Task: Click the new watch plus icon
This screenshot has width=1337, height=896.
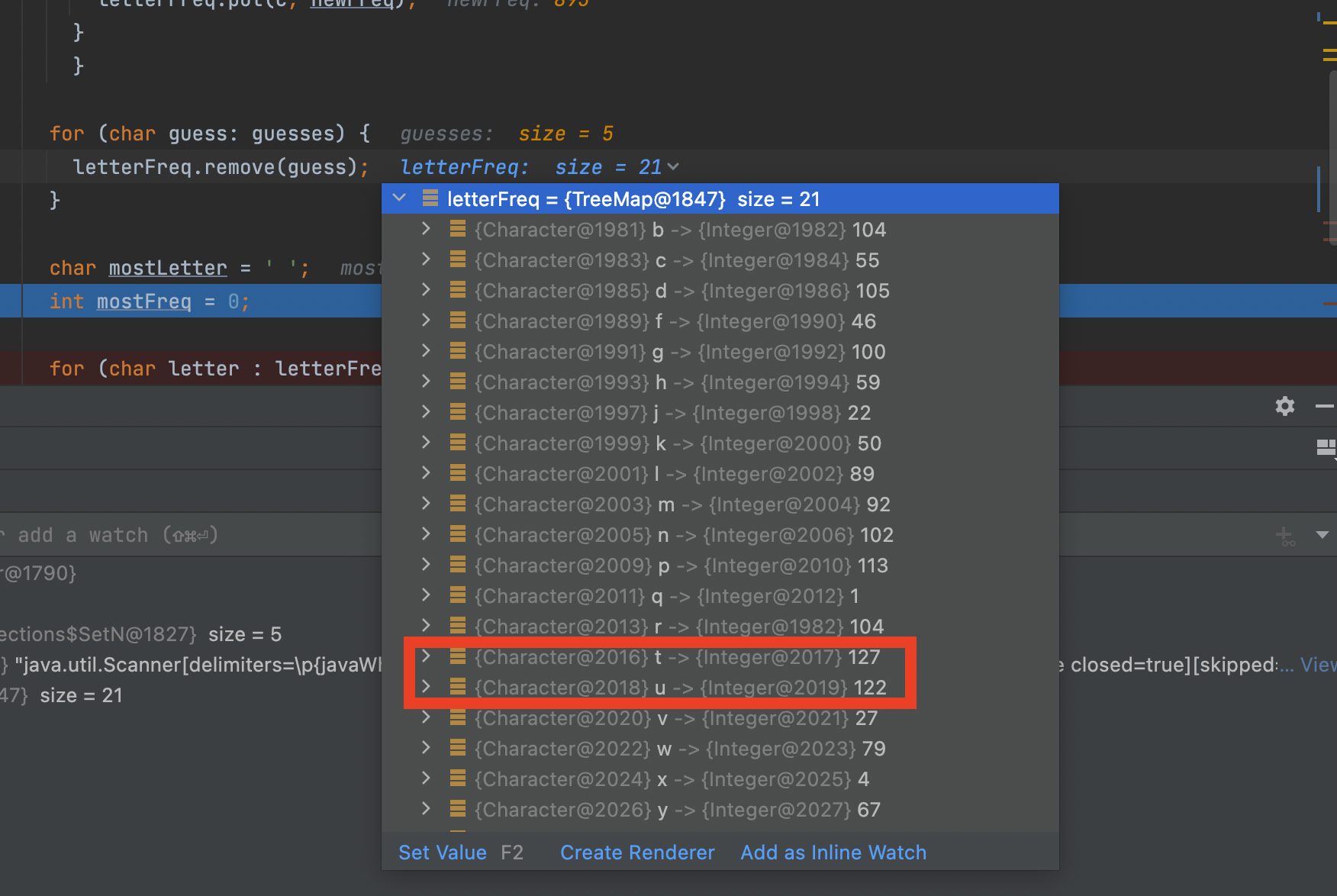Action: coord(1284,536)
